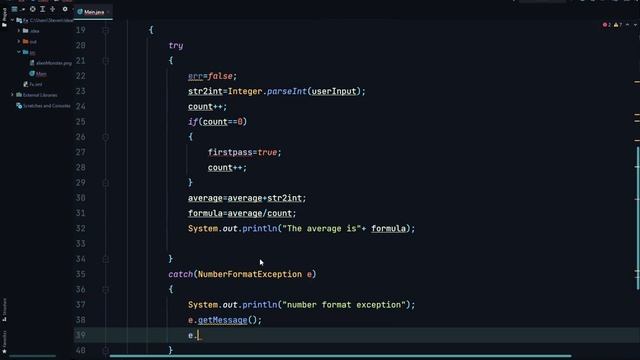
Task: Click the Main class file icon in tree
Action: coord(32,73)
